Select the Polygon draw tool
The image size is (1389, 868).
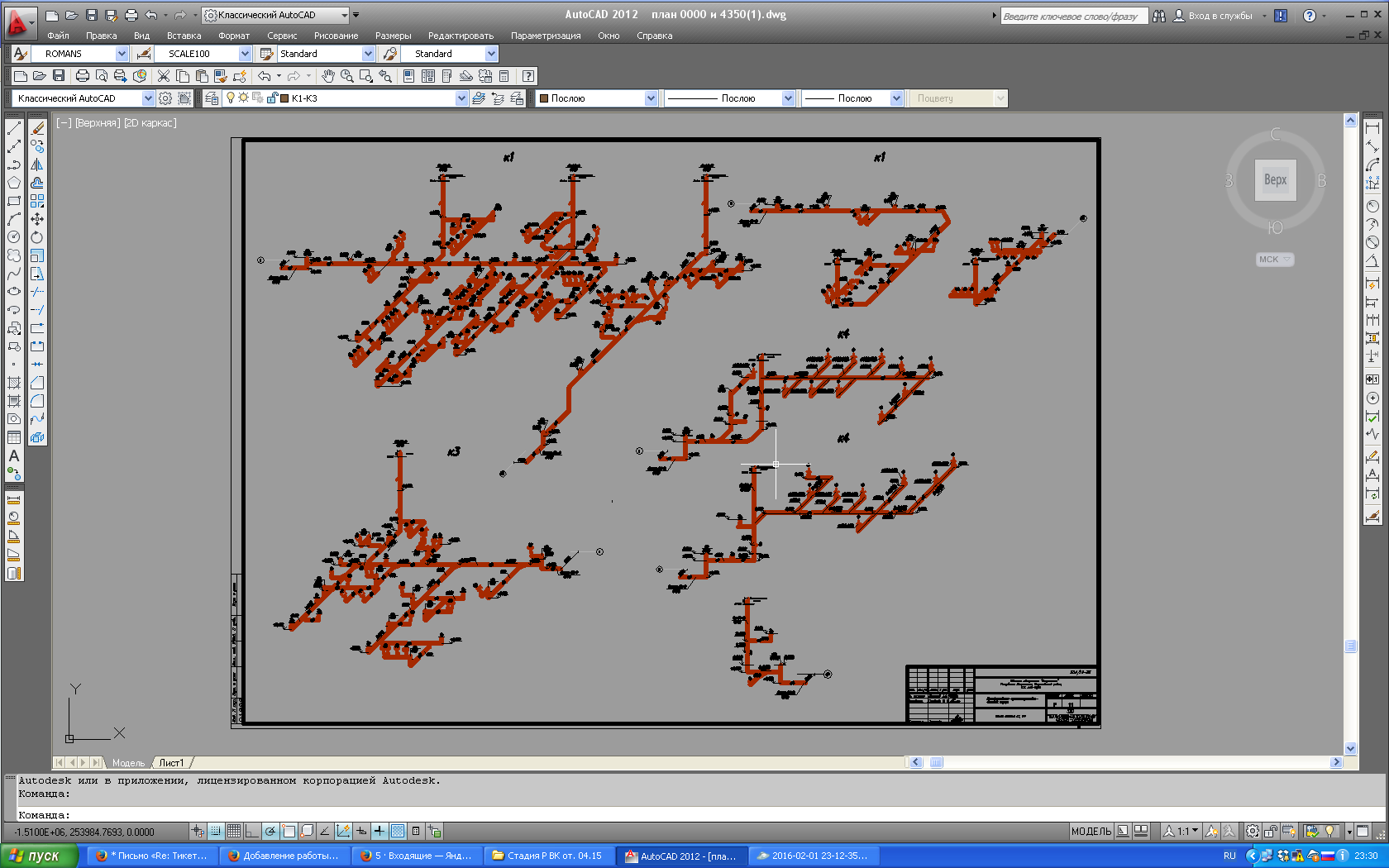point(14,183)
